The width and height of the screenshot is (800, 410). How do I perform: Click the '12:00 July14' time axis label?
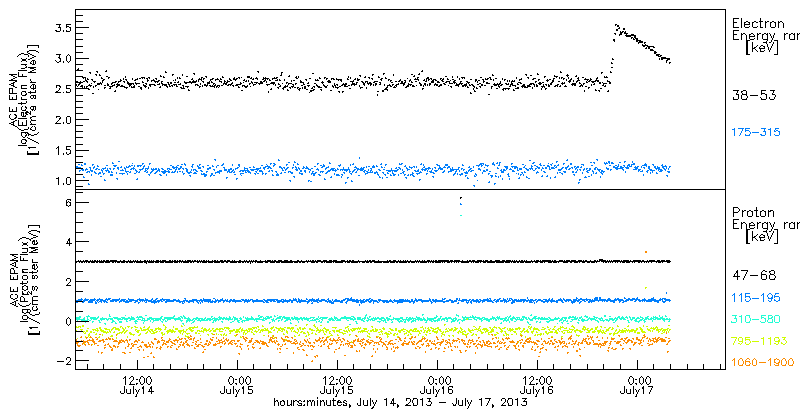(137, 386)
